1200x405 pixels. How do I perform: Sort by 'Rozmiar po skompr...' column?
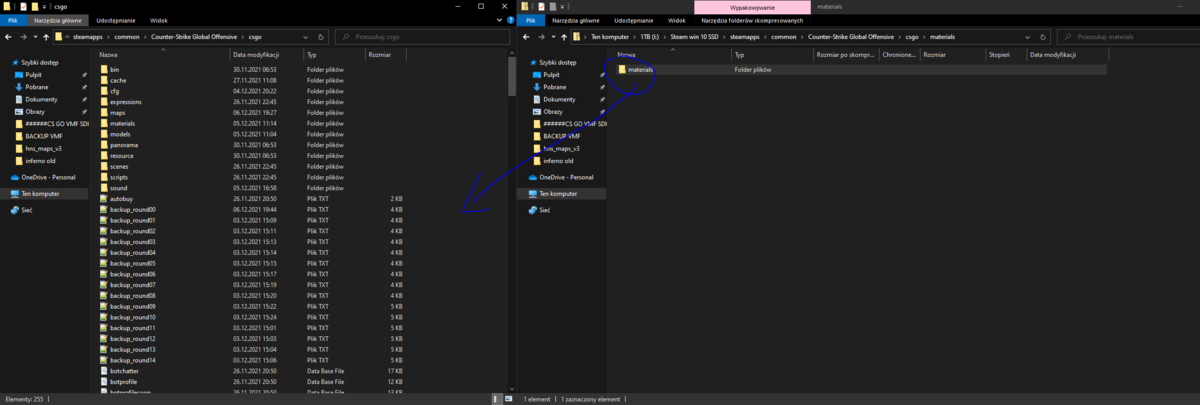click(846, 55)
